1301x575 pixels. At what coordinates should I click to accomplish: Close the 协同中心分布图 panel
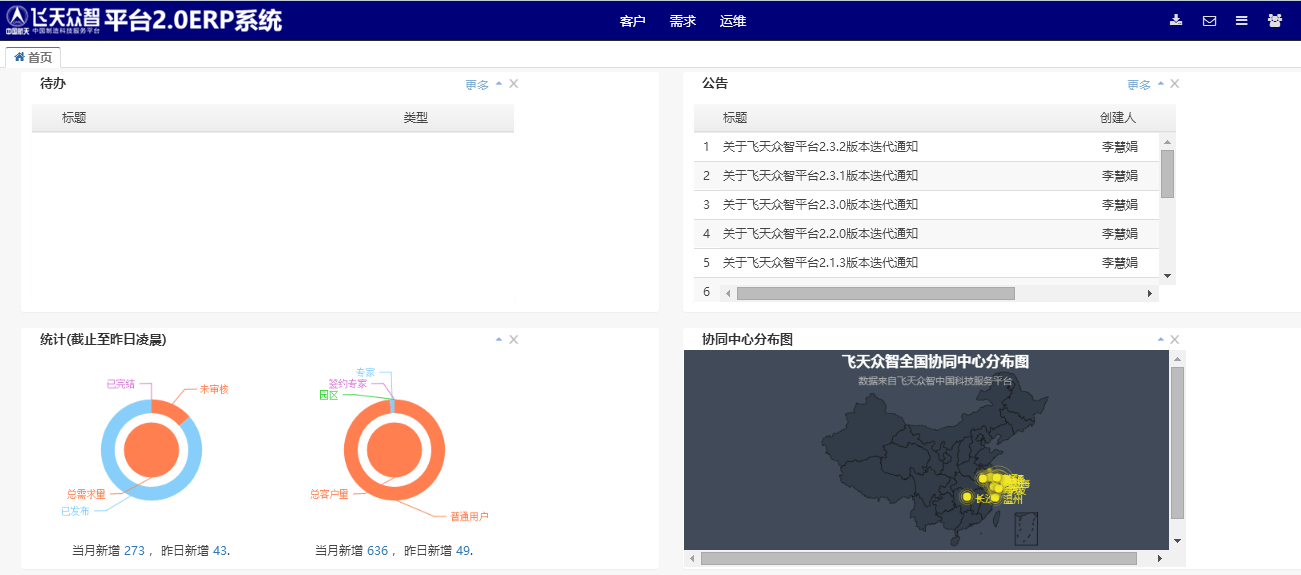[1175, 340]
